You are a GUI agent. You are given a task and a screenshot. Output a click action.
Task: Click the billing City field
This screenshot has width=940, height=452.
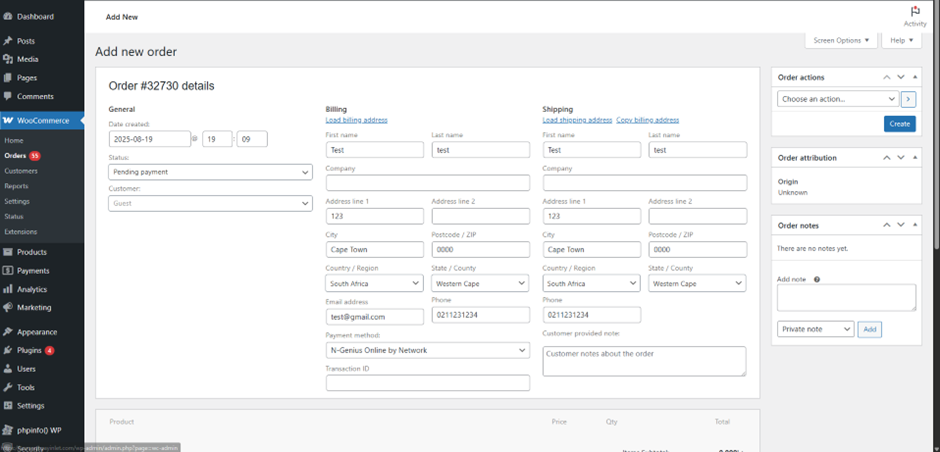pos(375,249)
